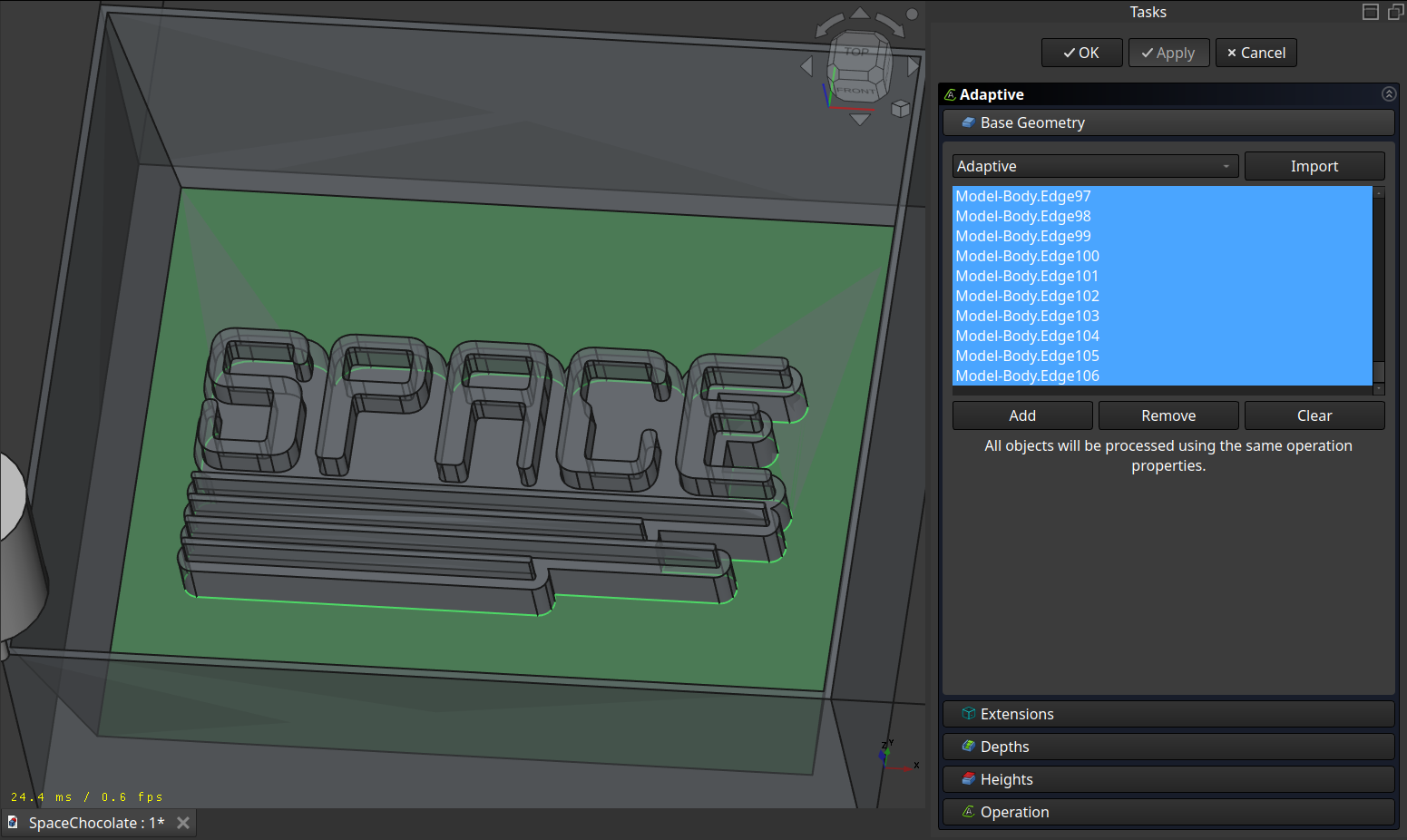Click the Tasks panel title
This screenshot has width=1407, height=840.
[1148, 12]
